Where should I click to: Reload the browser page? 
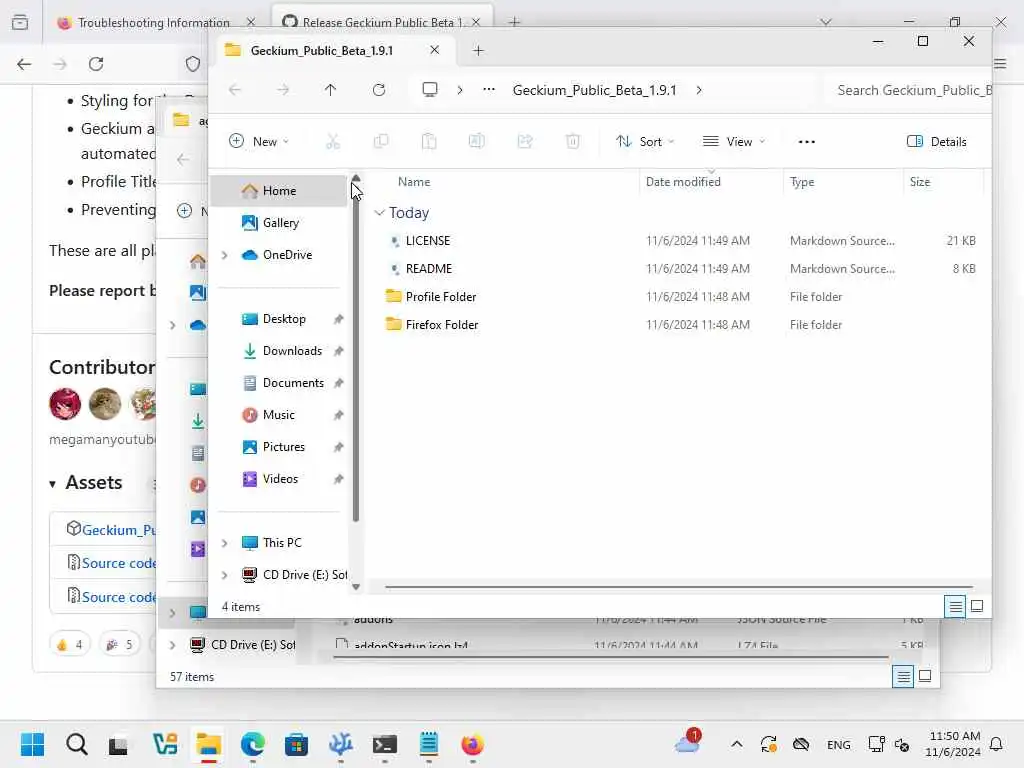tap(96, 64)
